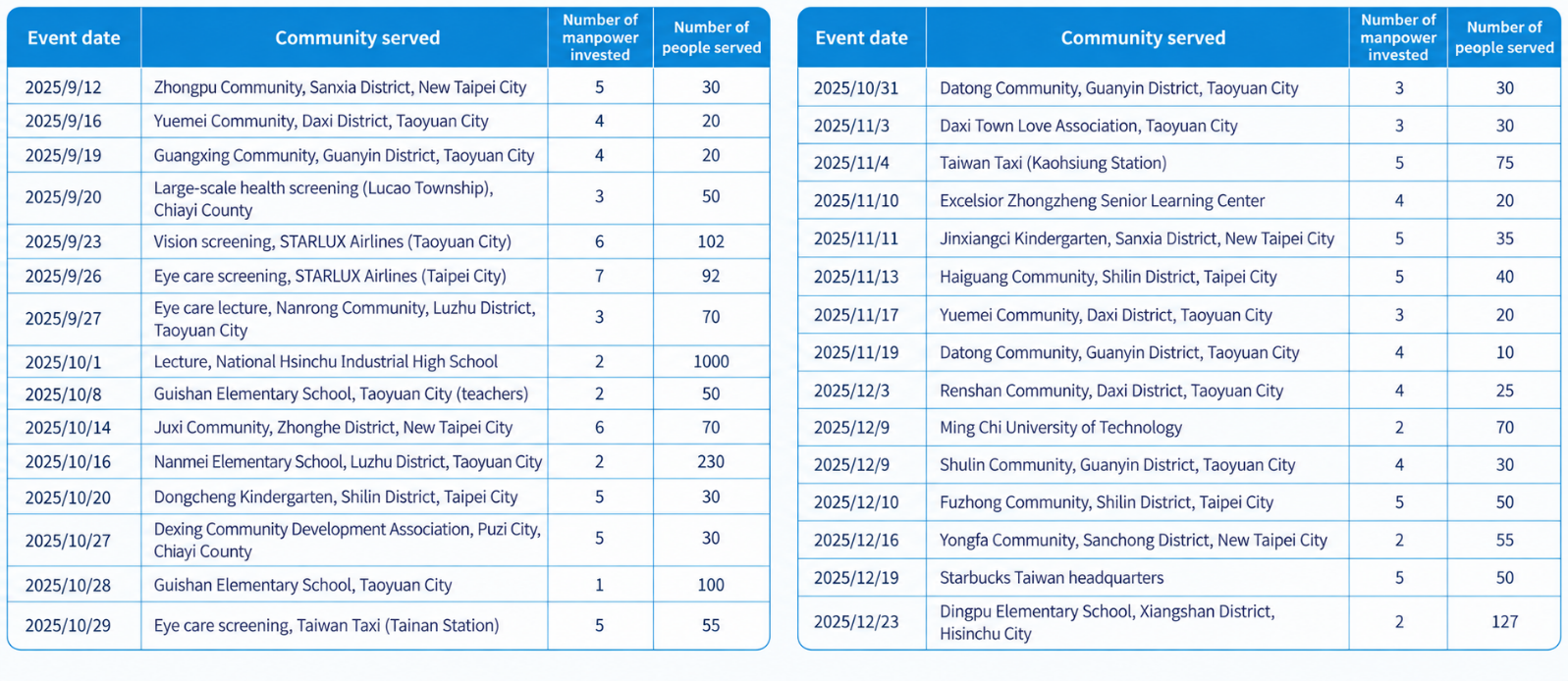Select Jinxiangci Kindergarten, Sanxia District entry
The width and height of the screenshot is (1568, 681).
pos(1137,238)
